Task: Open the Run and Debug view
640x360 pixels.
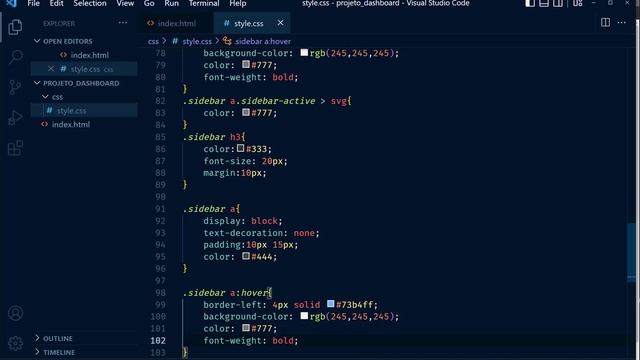Action: pyautogui.click(x=15, y=118)
